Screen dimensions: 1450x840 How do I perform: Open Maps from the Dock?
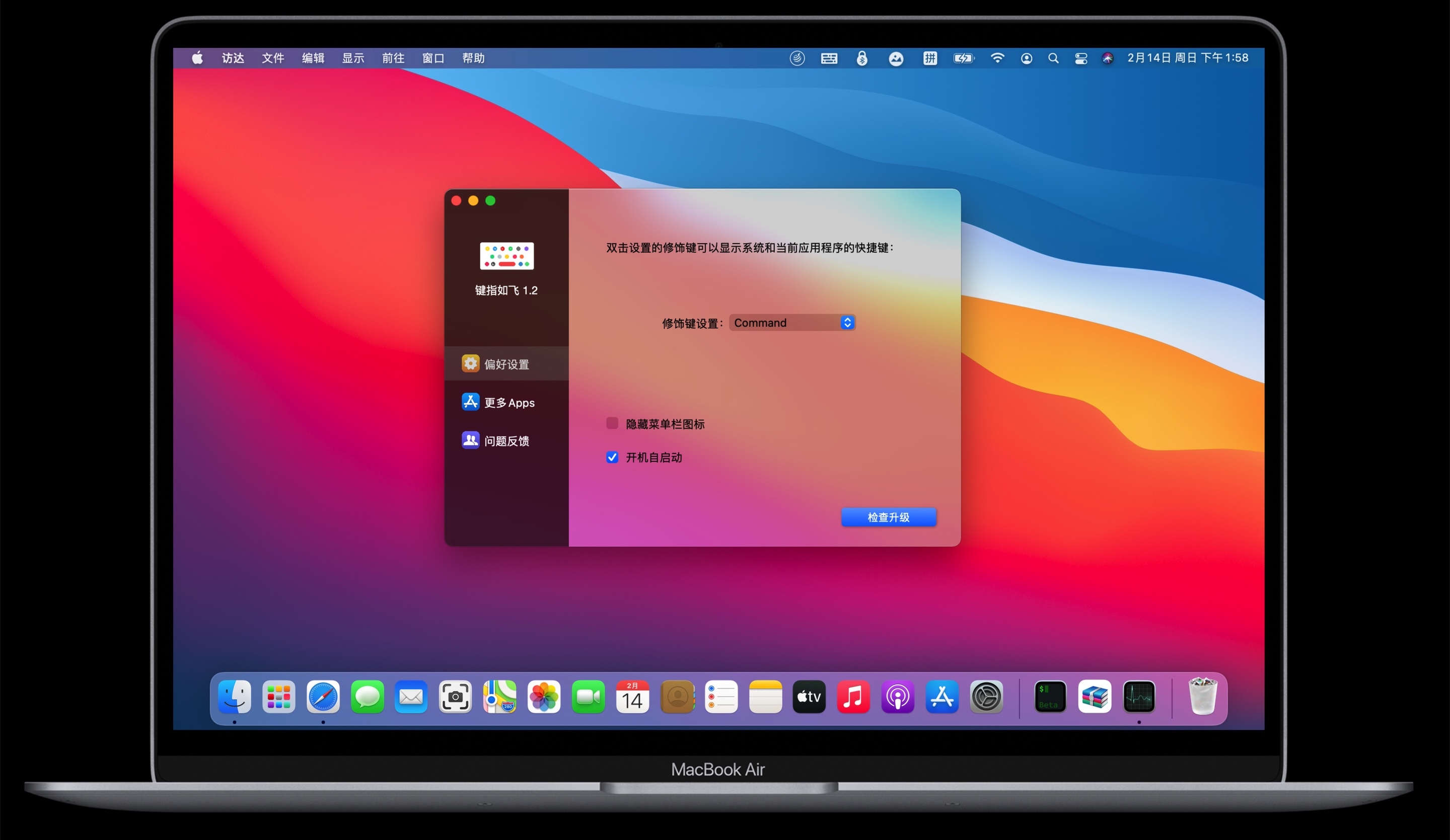[x=499, y=697]
